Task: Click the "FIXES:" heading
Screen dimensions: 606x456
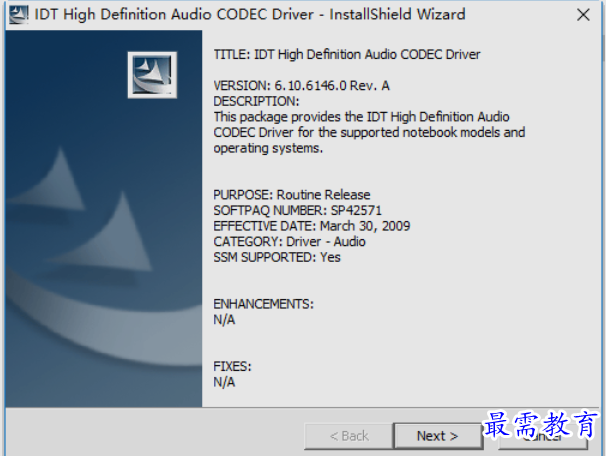Action: click(232, 366)
